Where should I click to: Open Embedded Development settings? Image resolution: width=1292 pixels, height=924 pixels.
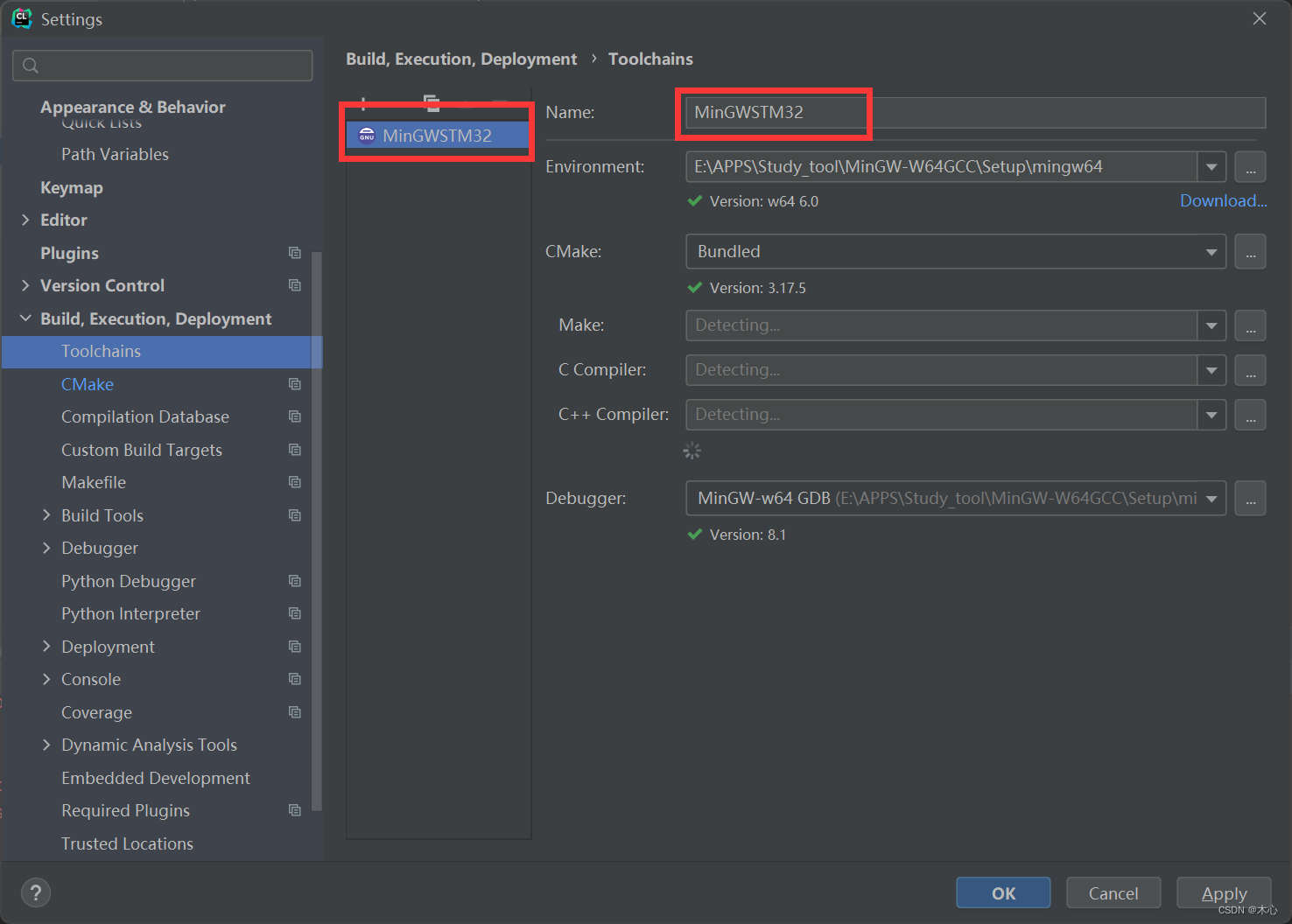156,778
